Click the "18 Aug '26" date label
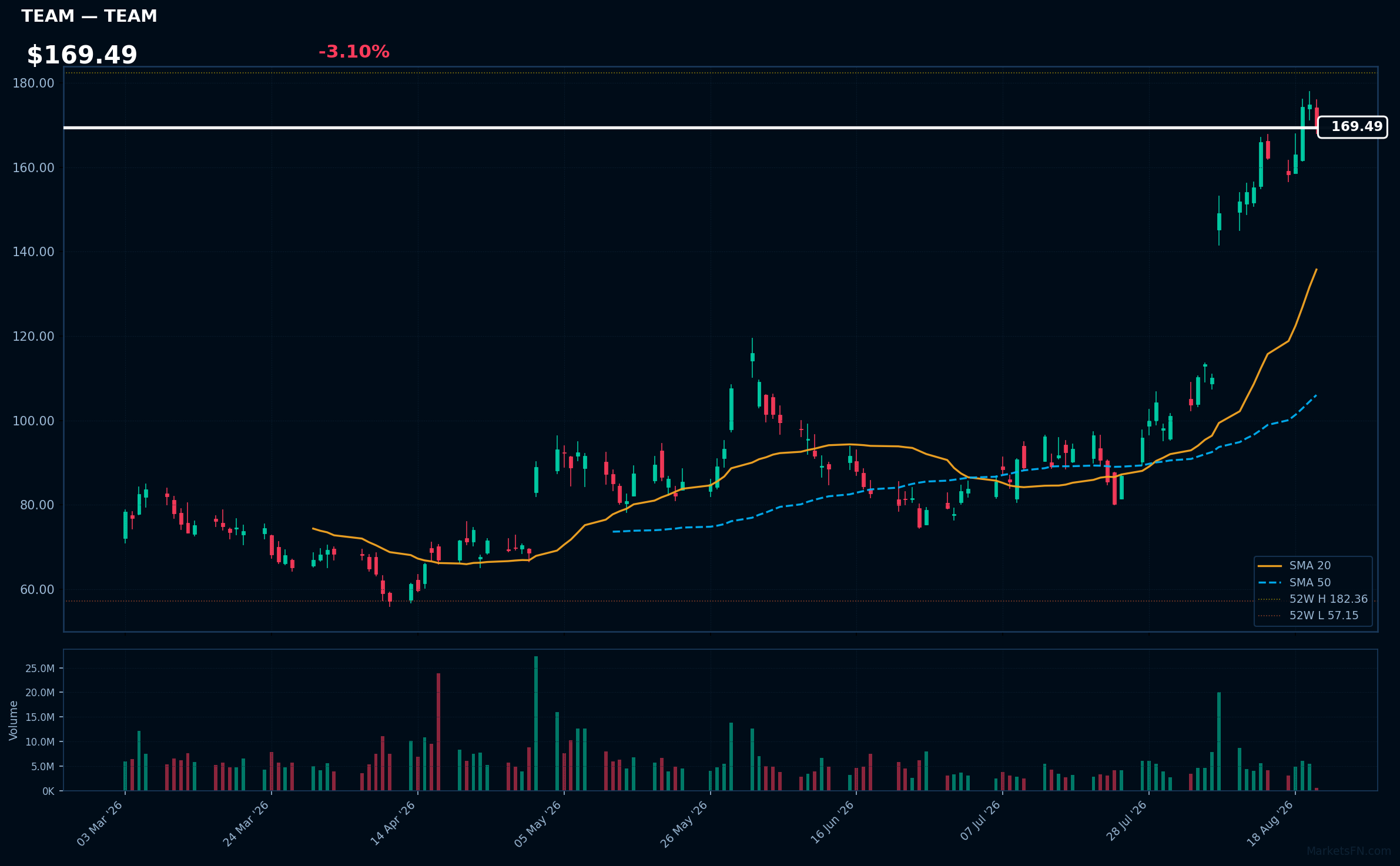Image resolution: width=1400 pixels, height=866 pixels. pos(1270,824)
